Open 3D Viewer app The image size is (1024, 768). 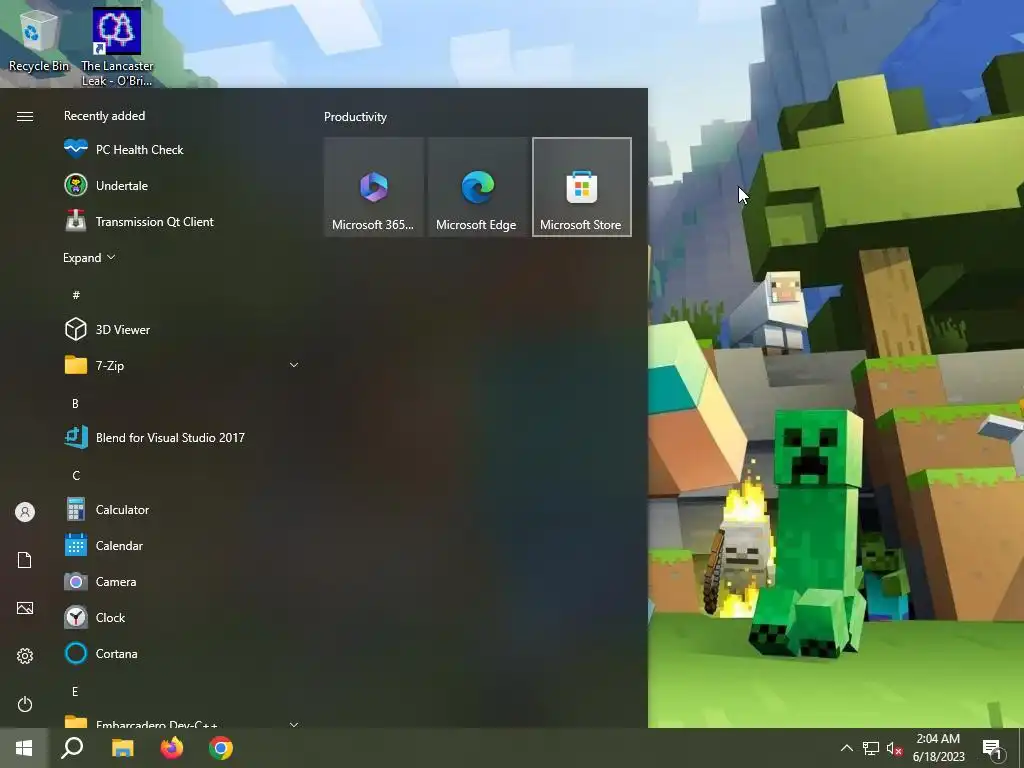pos(182,330)
